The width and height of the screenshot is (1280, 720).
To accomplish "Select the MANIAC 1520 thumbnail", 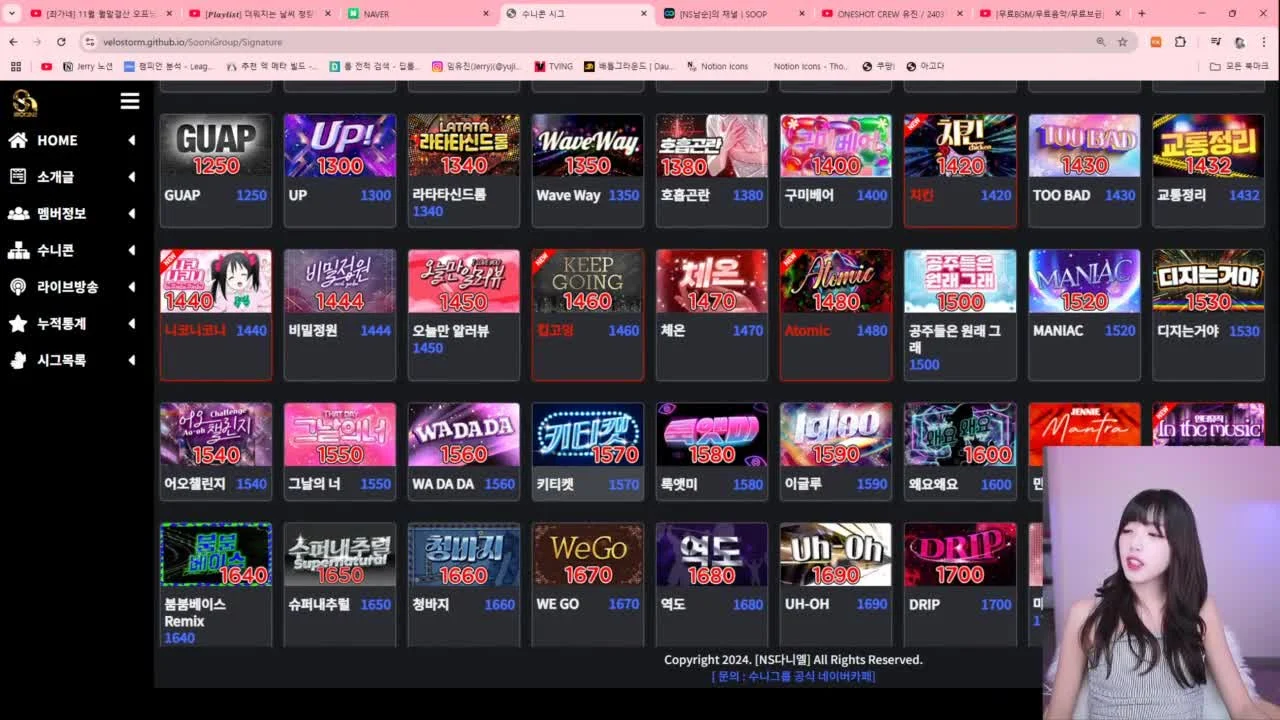I will coord(1084,282).
